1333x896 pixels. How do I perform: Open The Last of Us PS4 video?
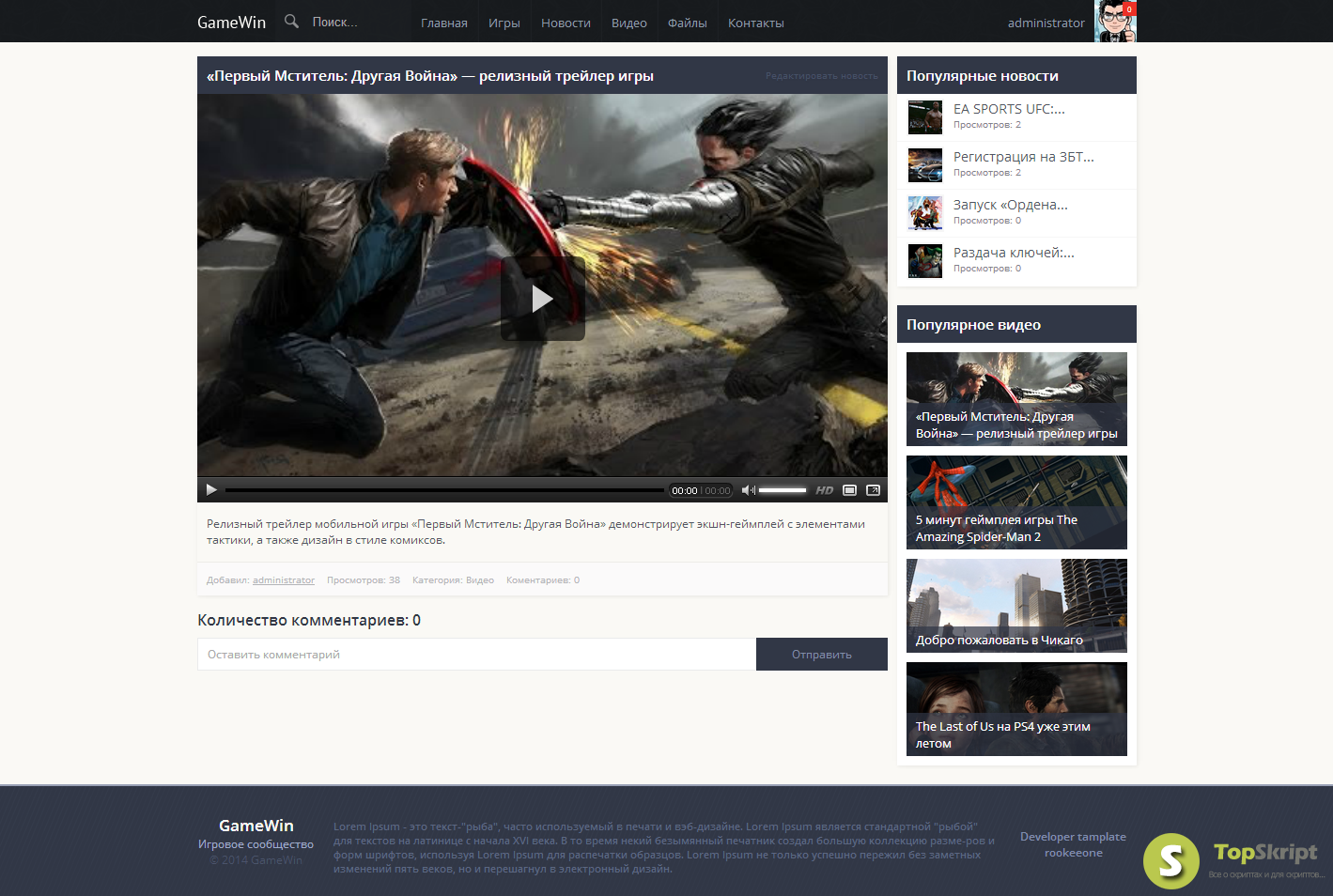click(1016, 709)
